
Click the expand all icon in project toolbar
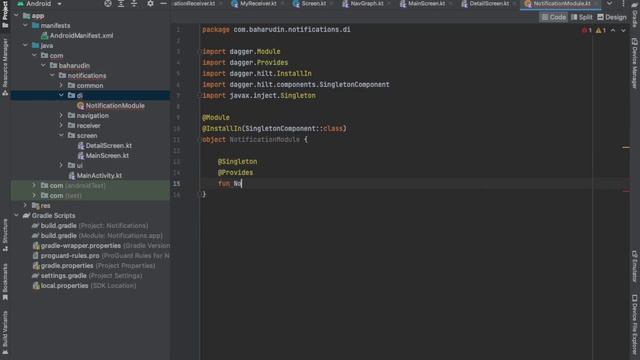coord(121,4)
